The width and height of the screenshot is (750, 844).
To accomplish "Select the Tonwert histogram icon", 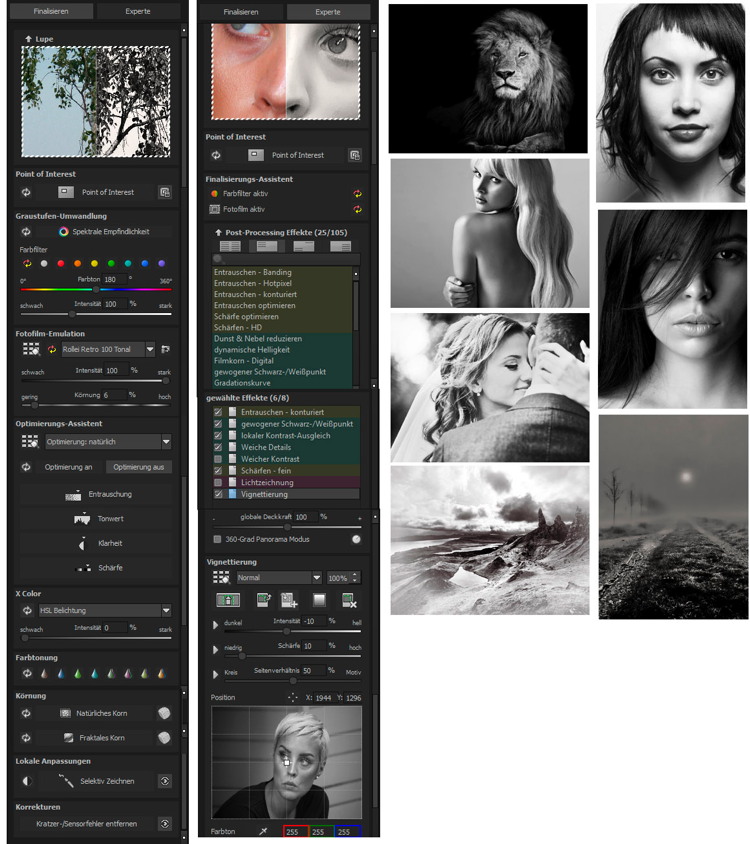I will pyautogui.click(x=81, y=519).
